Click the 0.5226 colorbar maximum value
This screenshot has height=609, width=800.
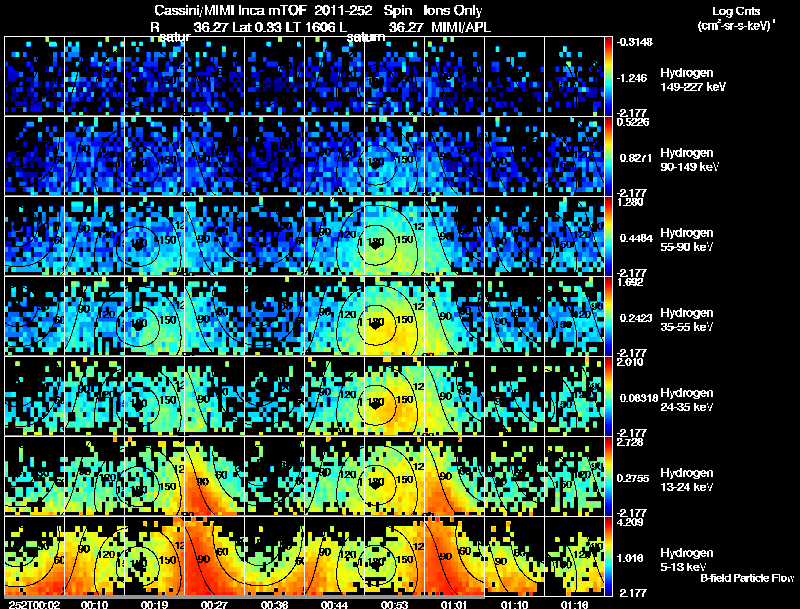633,122
